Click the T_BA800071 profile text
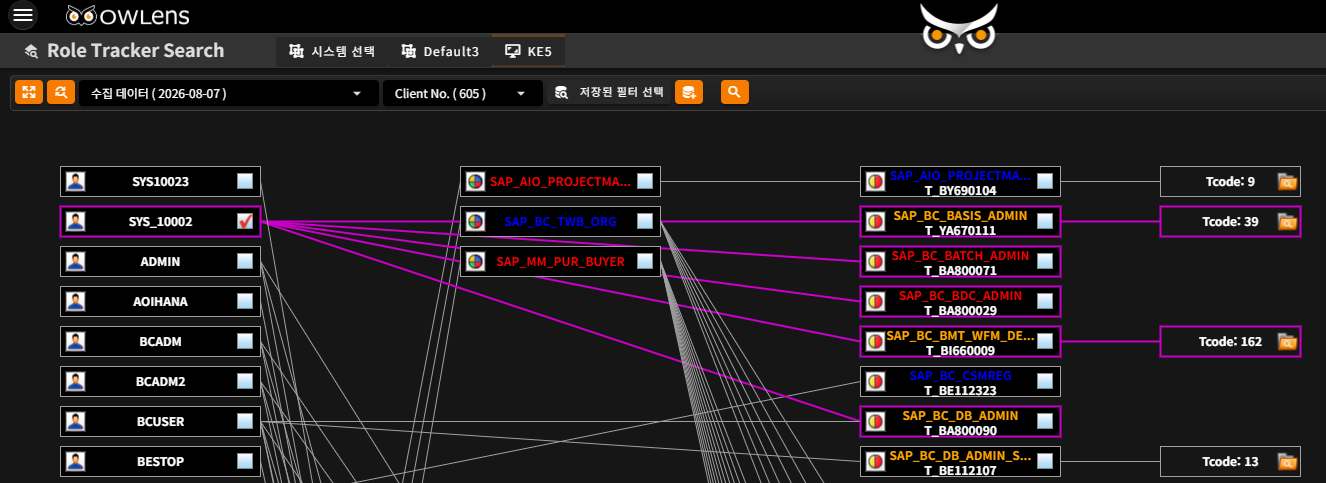The height and width of the screenshot is (483, 1326). pyautogui.click(x=960, y=269)
